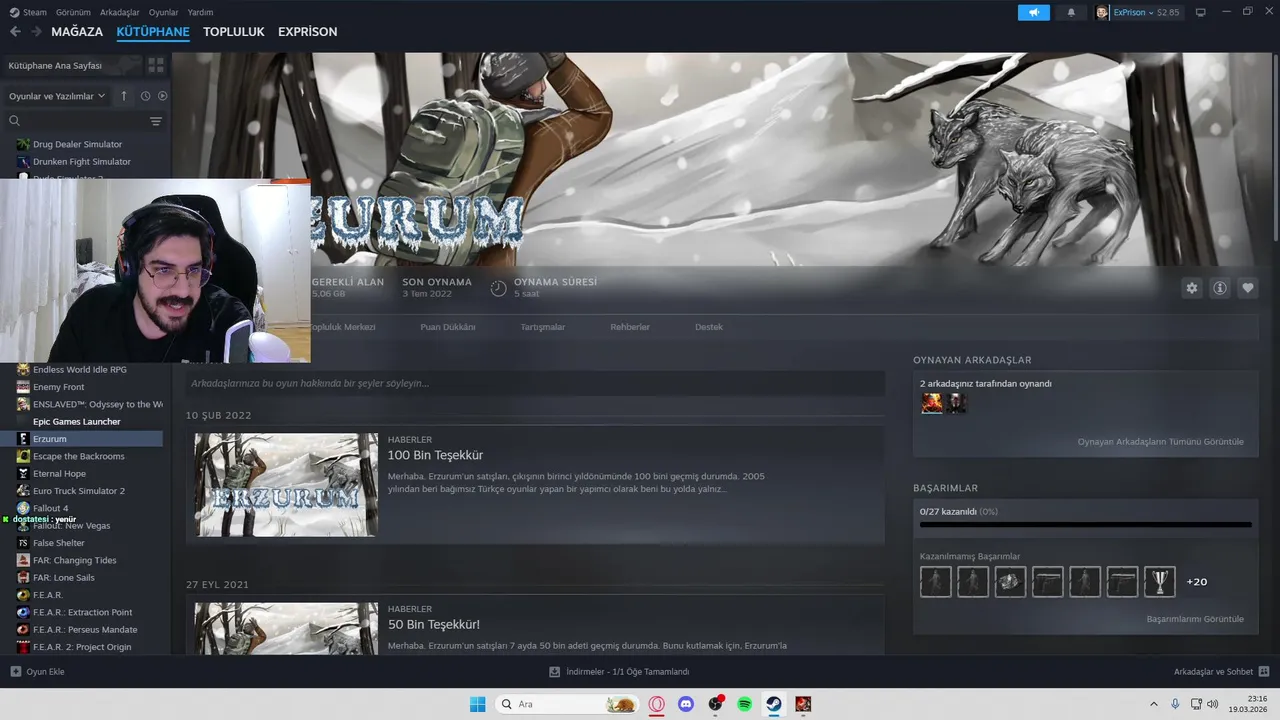The width and height of the screenshot is (1280, 720).
Task: Click Kütüphane Ana Sayfası button
Action: coord(71,65)
